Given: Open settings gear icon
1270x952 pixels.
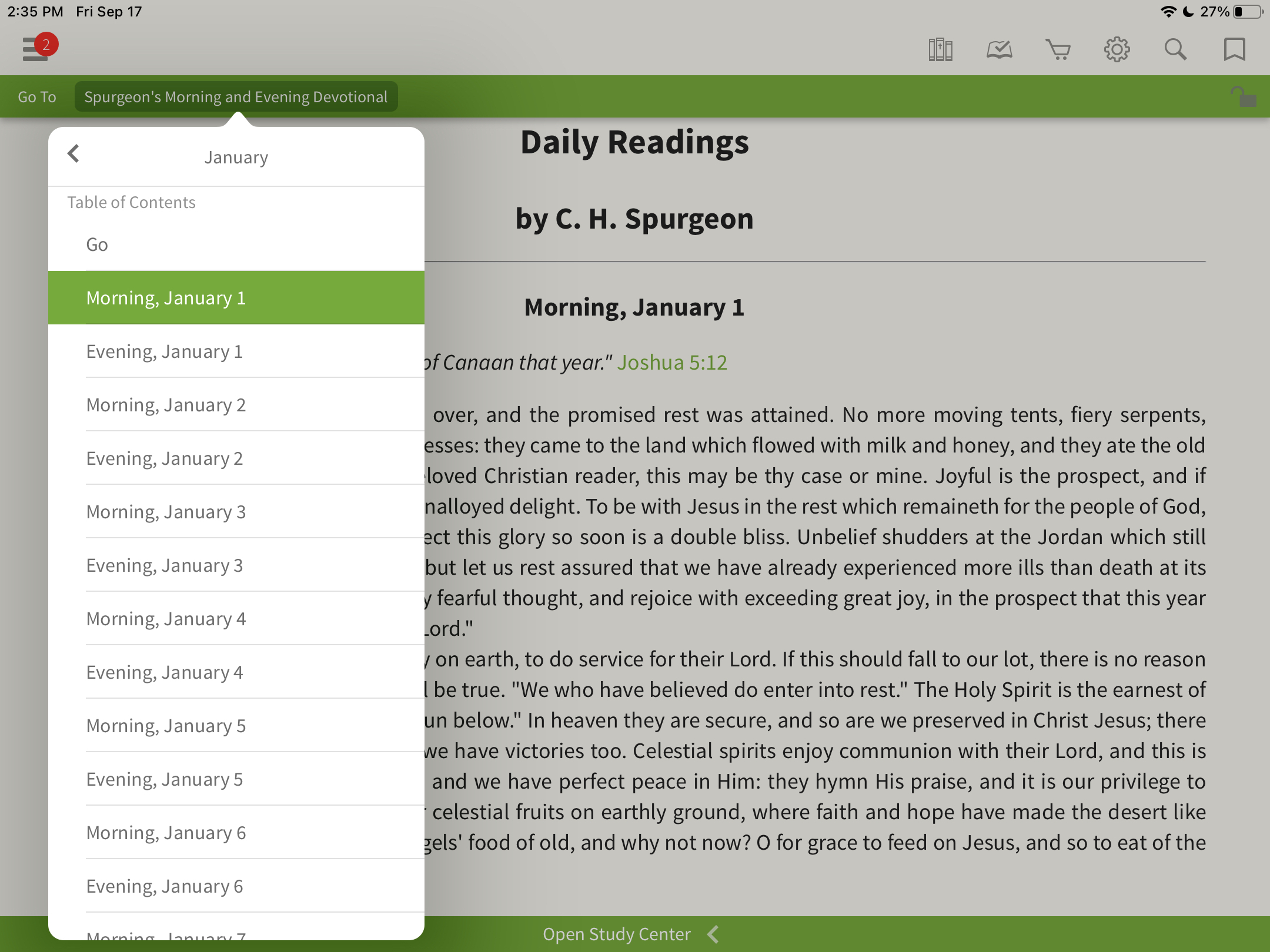Looking at the screenshot, I should click(x=1117, y=49).
